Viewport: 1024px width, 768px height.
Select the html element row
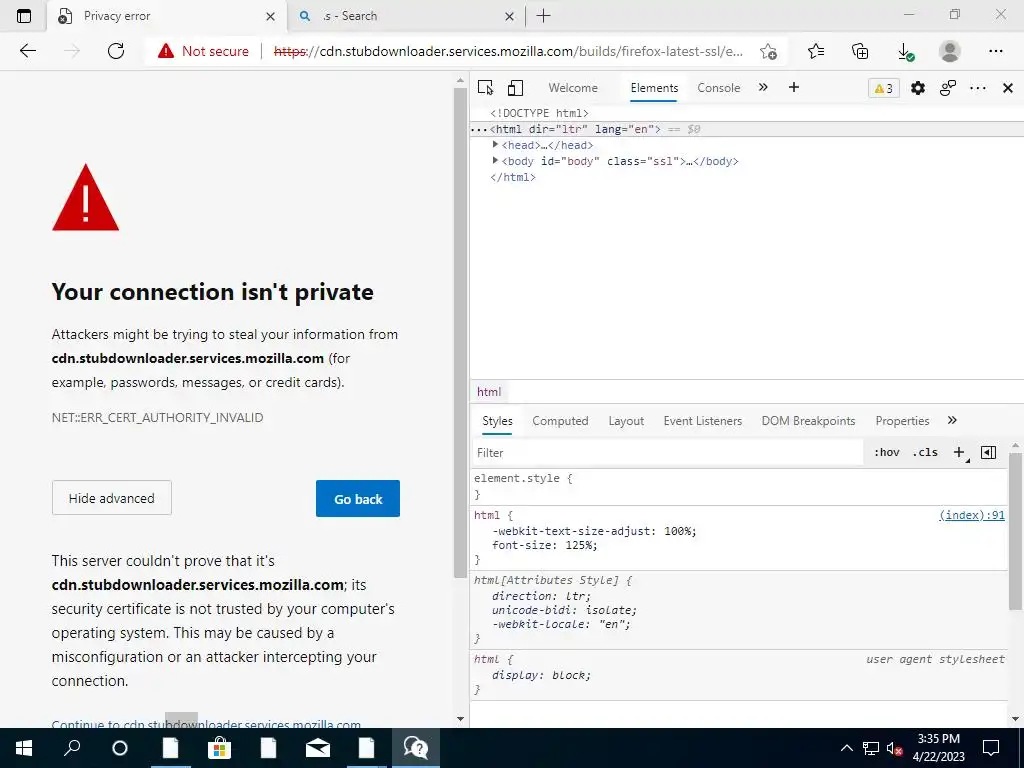click(x=746, y=129)
